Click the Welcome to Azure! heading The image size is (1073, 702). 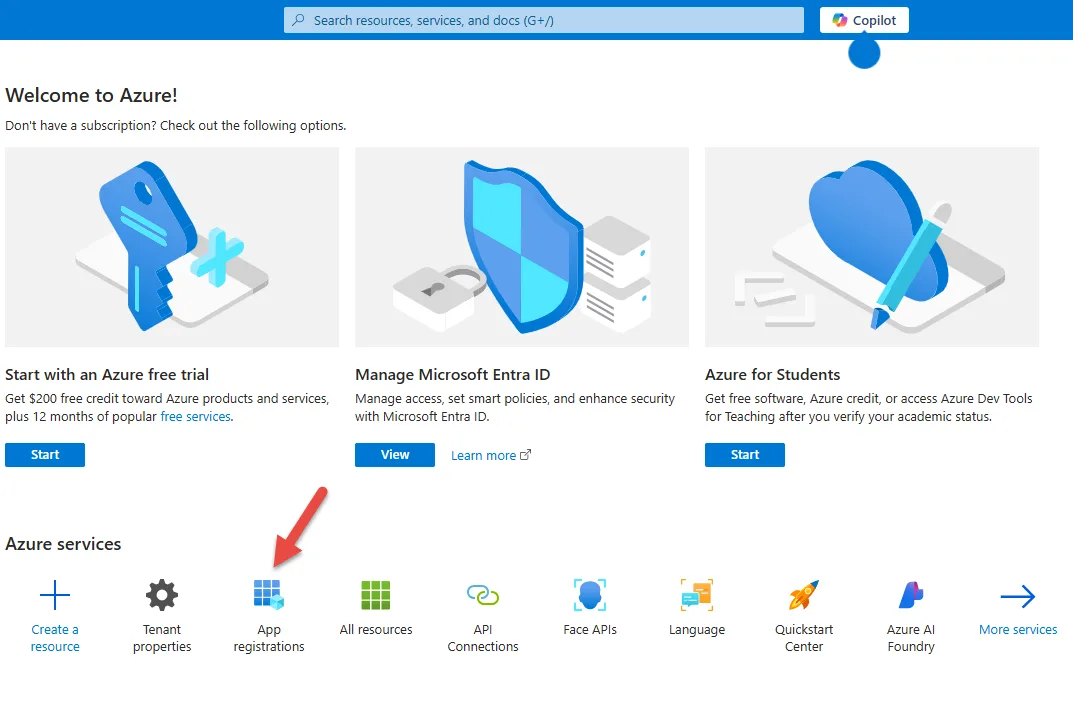(91, 95)
